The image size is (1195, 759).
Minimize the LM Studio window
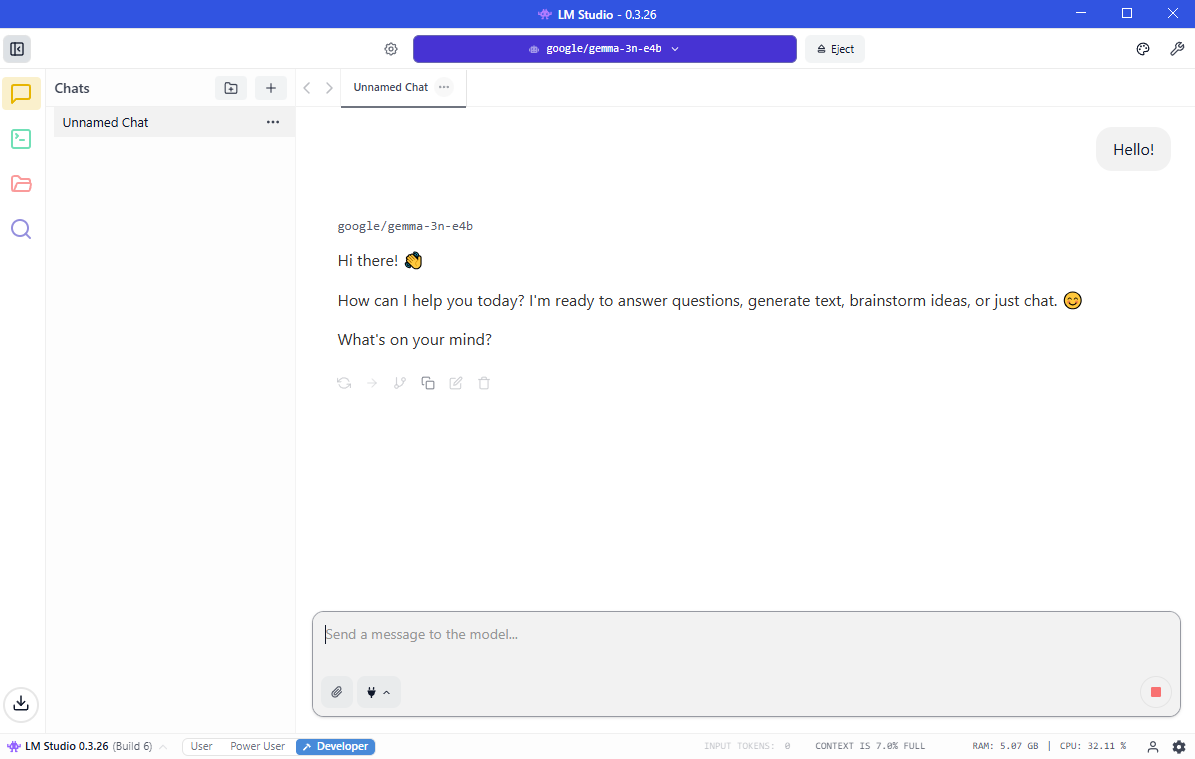[1081, 14]
